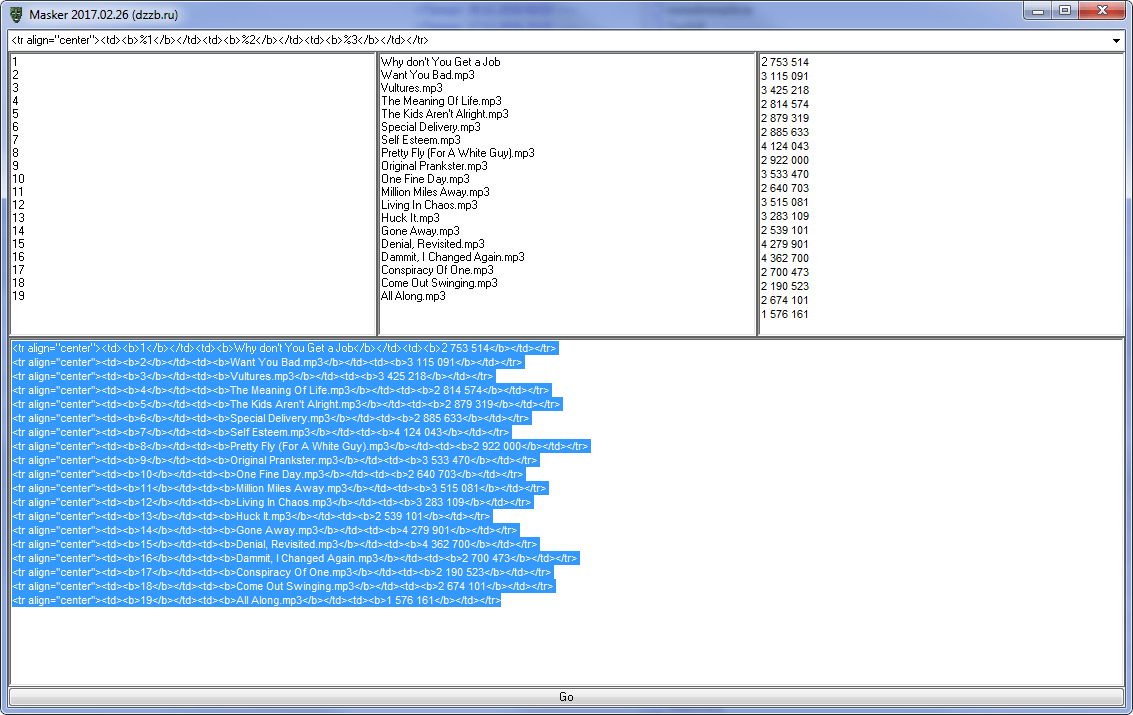
Task: Click line 19 in the numbers list panel
Action: pyautogui.click(x=18, y=296)
